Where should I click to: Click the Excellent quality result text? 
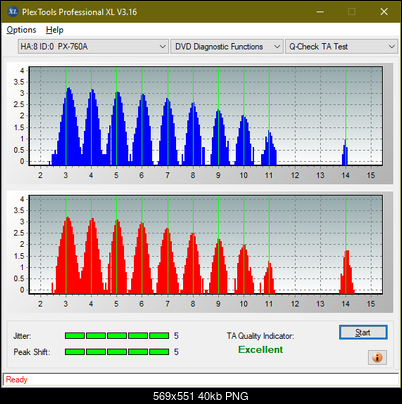click(x=261, y=350)
